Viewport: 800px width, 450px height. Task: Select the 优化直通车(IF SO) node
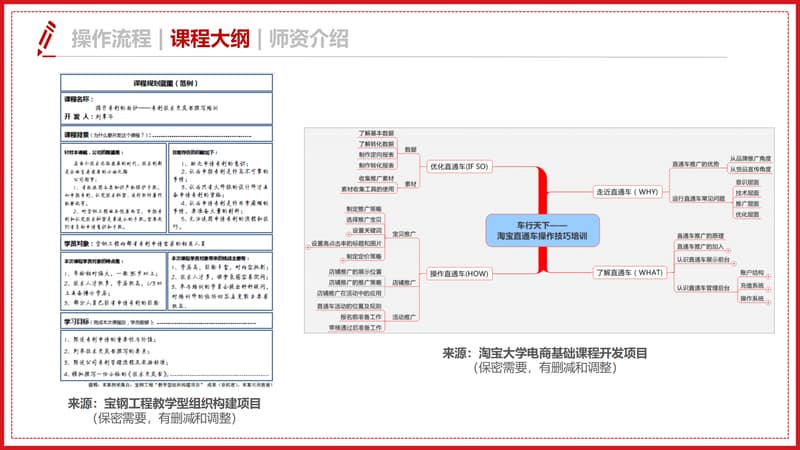460,165
